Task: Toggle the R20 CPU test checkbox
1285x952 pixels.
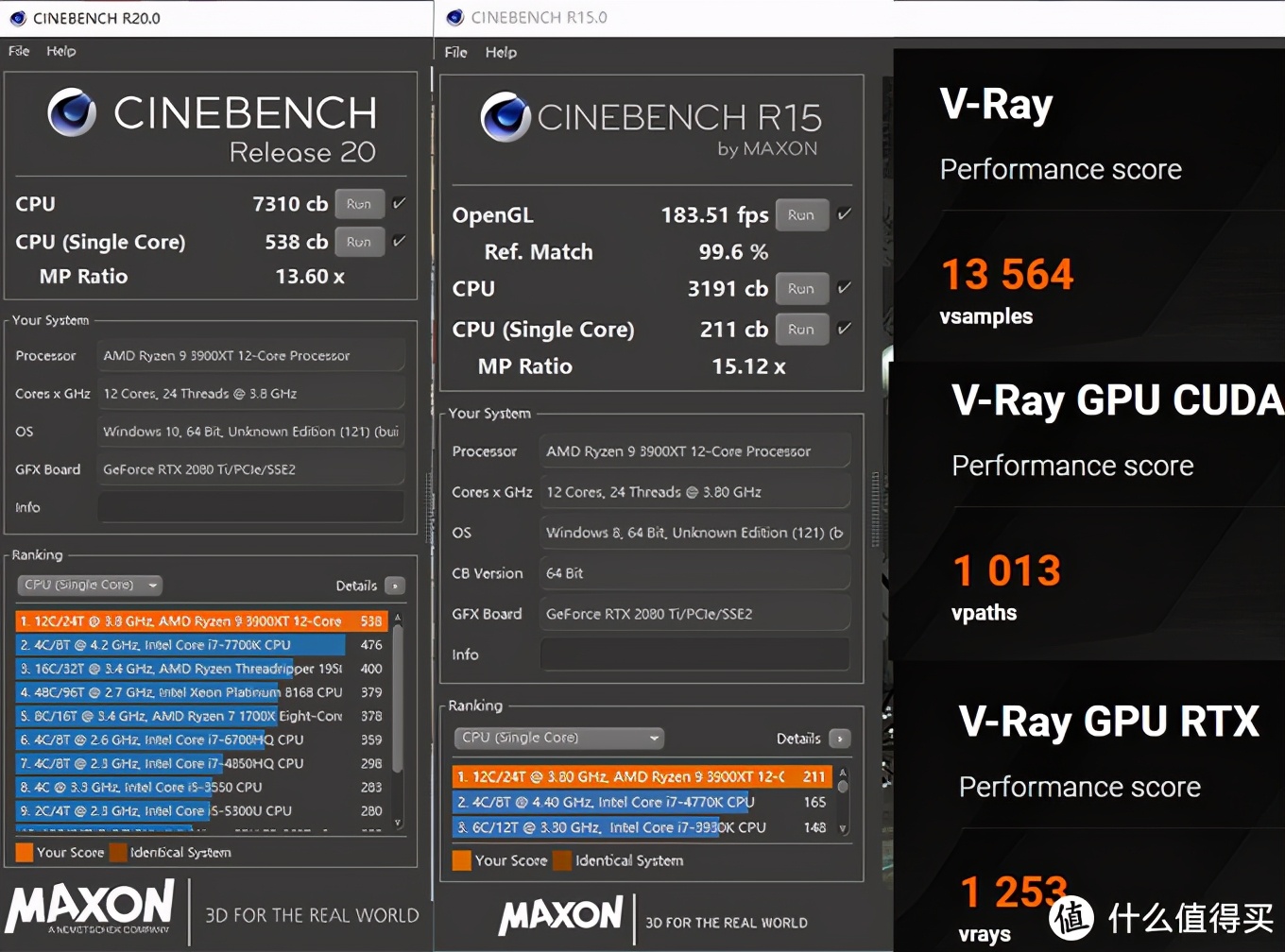Action: click(400, 203)
